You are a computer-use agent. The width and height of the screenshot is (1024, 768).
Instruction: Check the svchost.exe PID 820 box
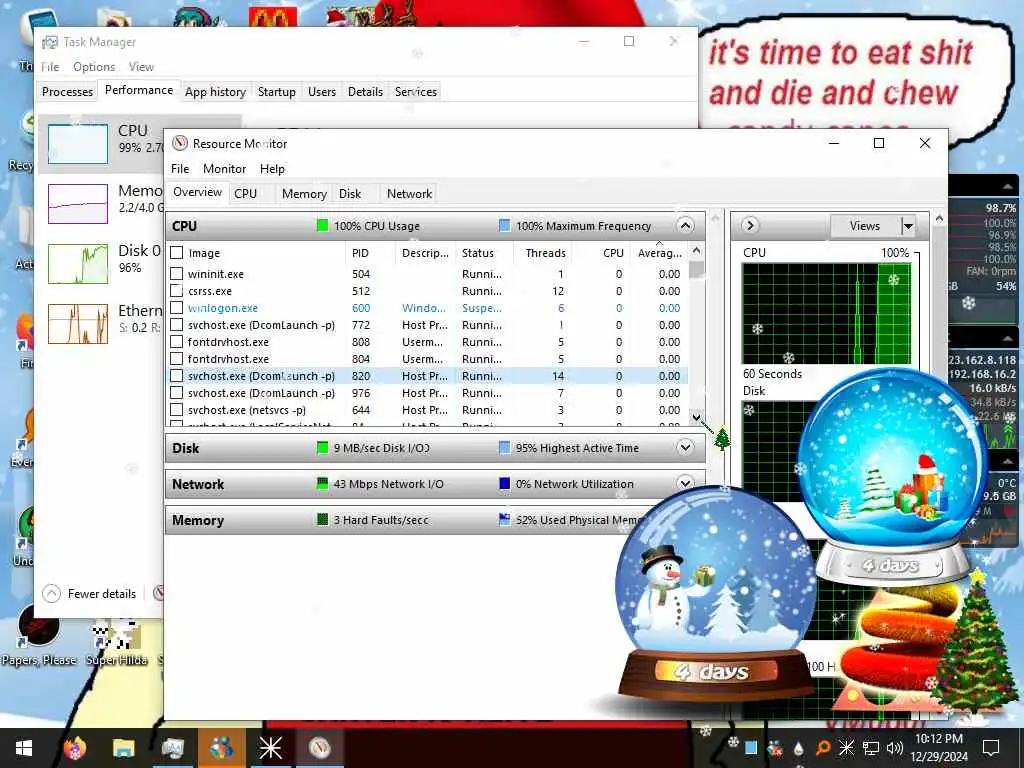[x=176, y=376]
